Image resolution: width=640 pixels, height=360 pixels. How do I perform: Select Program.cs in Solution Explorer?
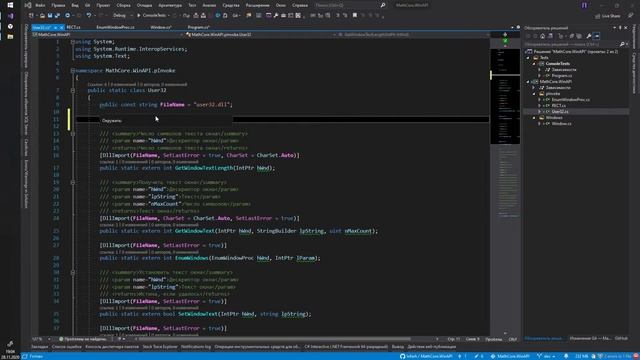coord(562,76)
